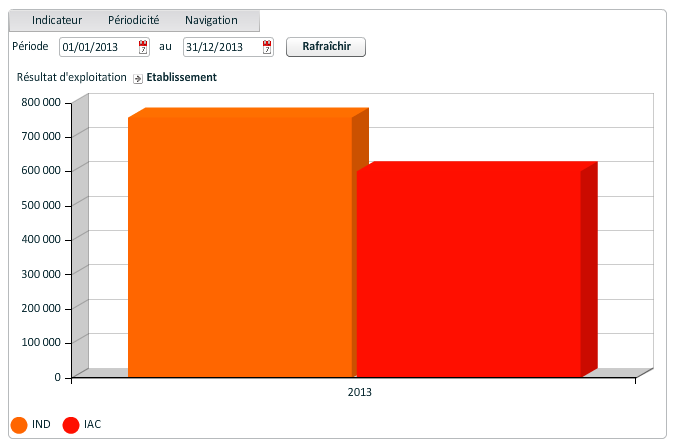Click the IND legend label
The image size is (674, 447).
pyautogui.click(x=41, y=424)
